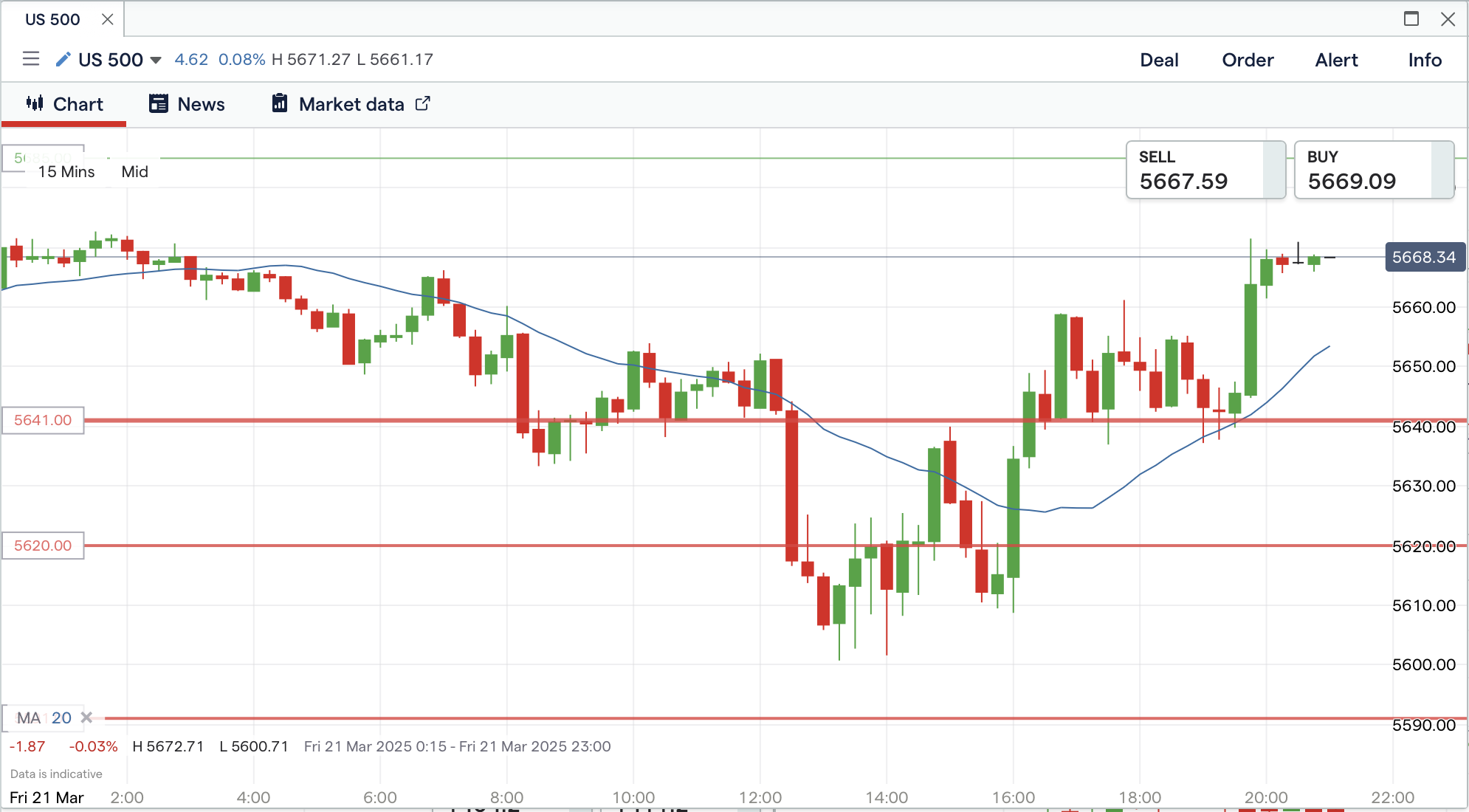Click the candlestick Chart icon

click(35, 103)
